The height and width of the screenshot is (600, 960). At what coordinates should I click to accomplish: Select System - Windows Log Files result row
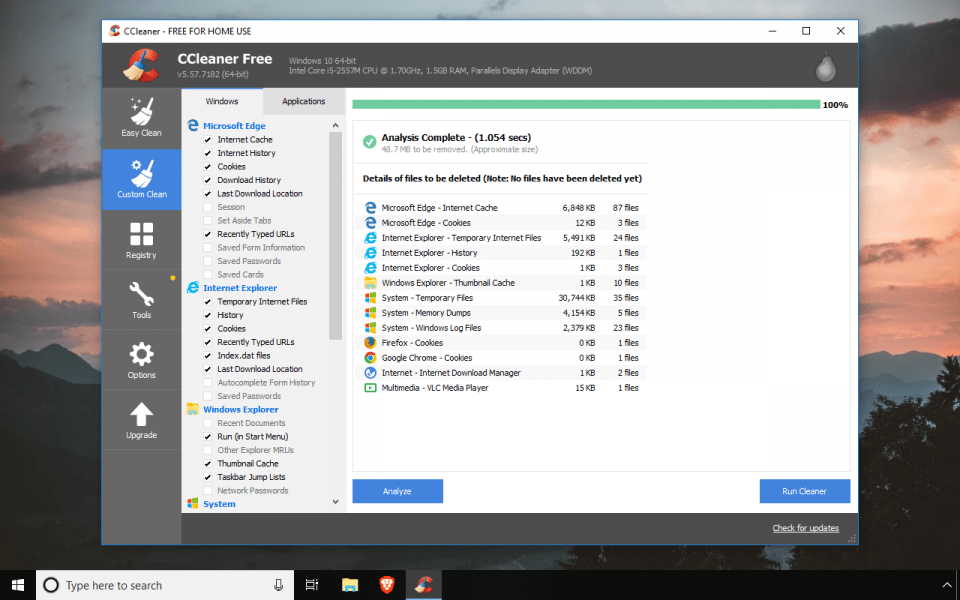coord(501,328)
